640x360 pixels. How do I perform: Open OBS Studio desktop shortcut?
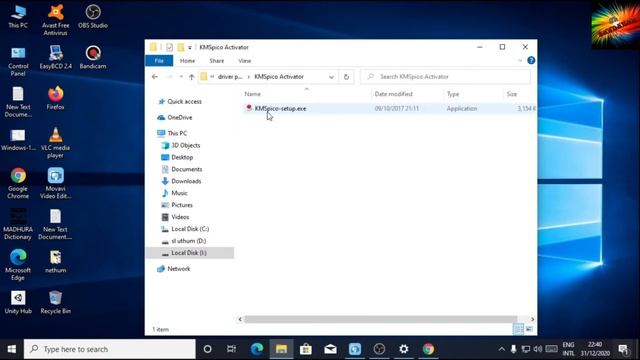coord(93,17)
